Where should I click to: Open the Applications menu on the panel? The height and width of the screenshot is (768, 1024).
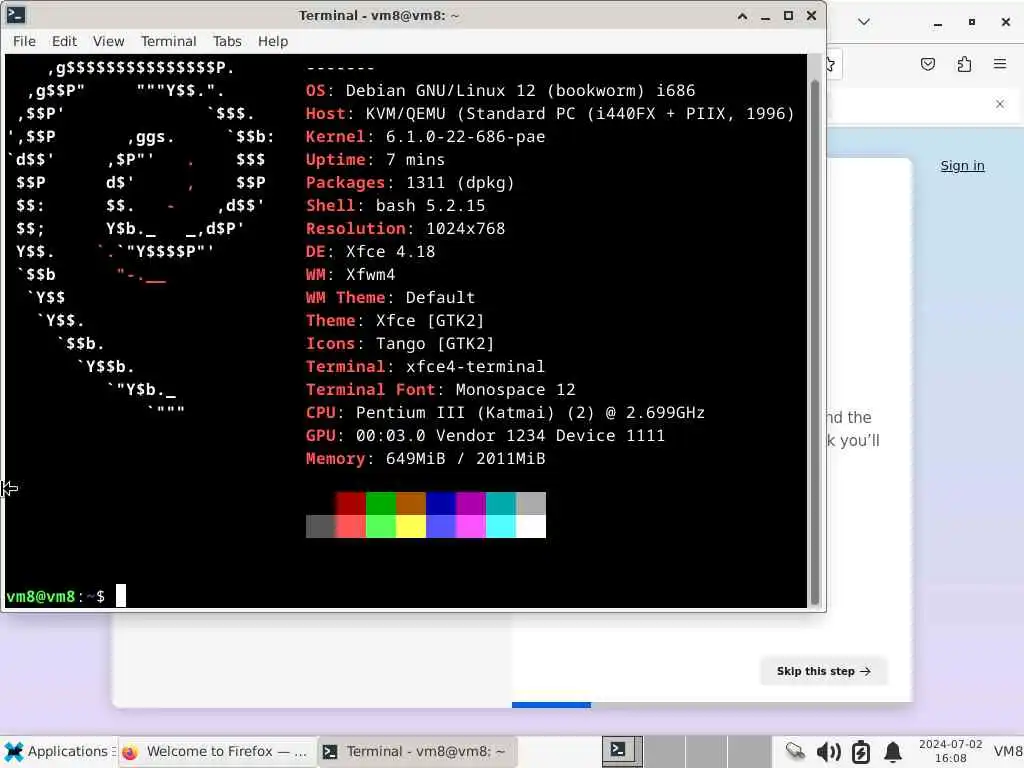(x=59, y=752)
